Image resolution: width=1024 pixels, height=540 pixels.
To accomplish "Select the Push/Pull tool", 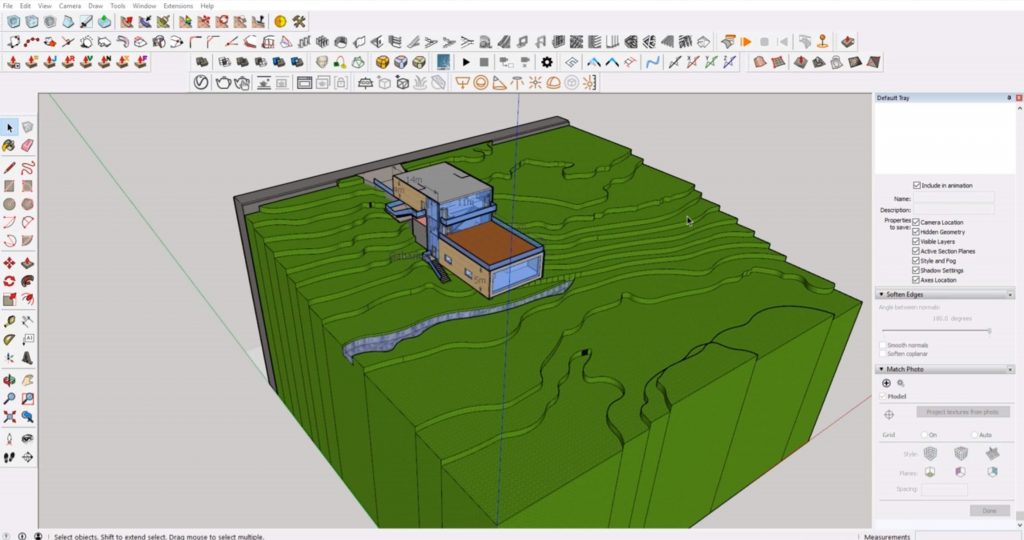I will [x=27, y=263].
